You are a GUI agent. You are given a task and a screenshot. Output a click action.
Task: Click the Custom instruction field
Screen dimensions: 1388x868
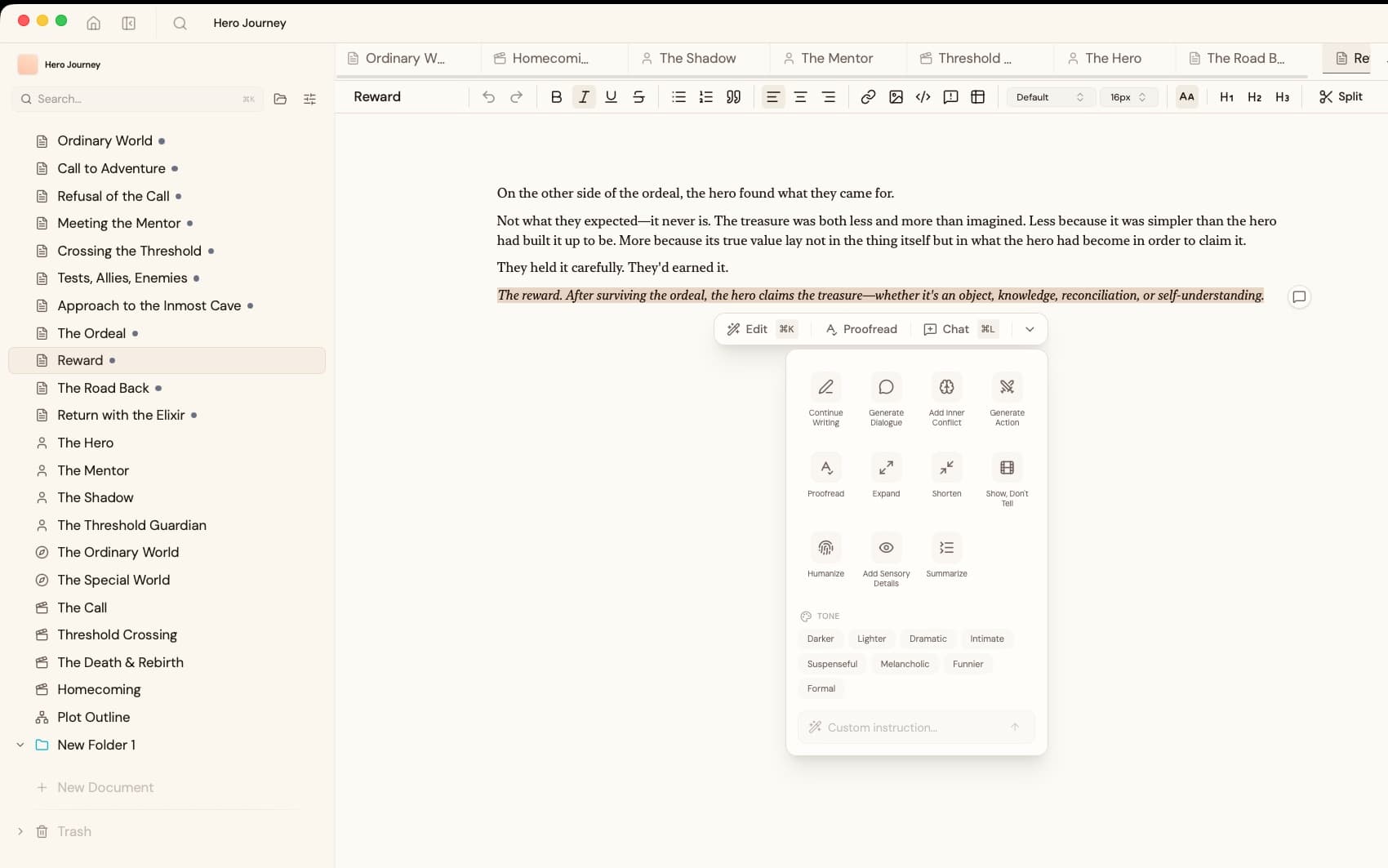(916, 728)
